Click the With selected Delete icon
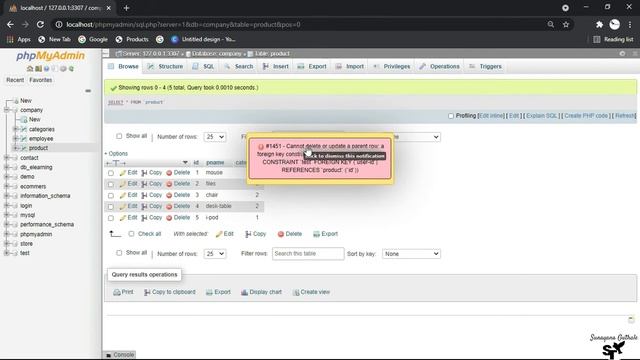This screenshot has width=640, height=360. tap(281, 234)
